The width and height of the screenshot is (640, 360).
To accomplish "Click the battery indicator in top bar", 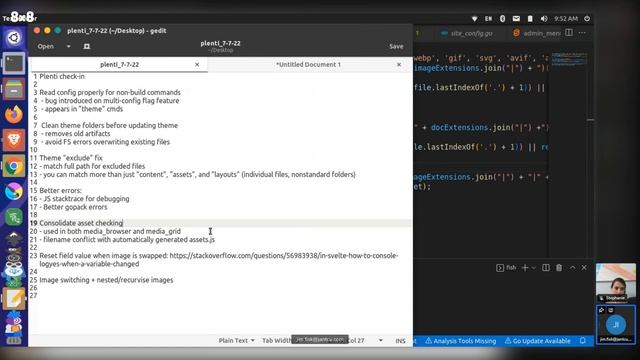I will [530, 19].
